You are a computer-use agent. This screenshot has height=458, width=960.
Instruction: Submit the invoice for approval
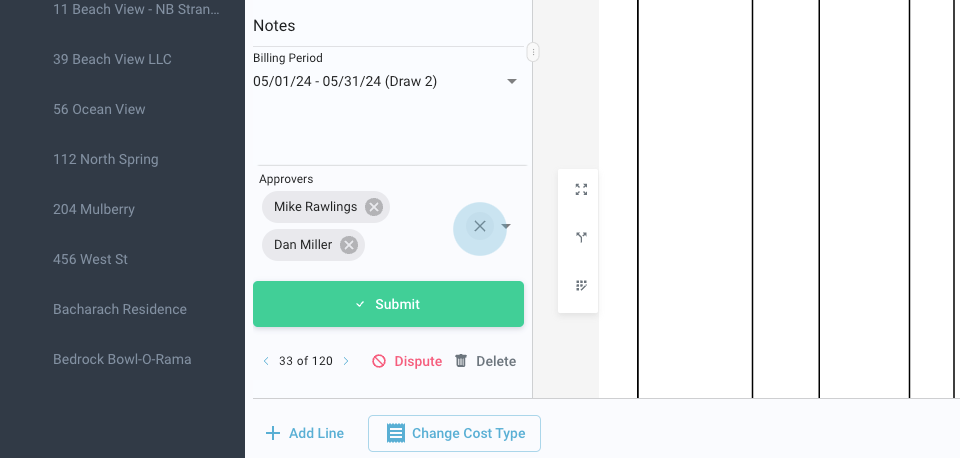[x=388, y=304]
